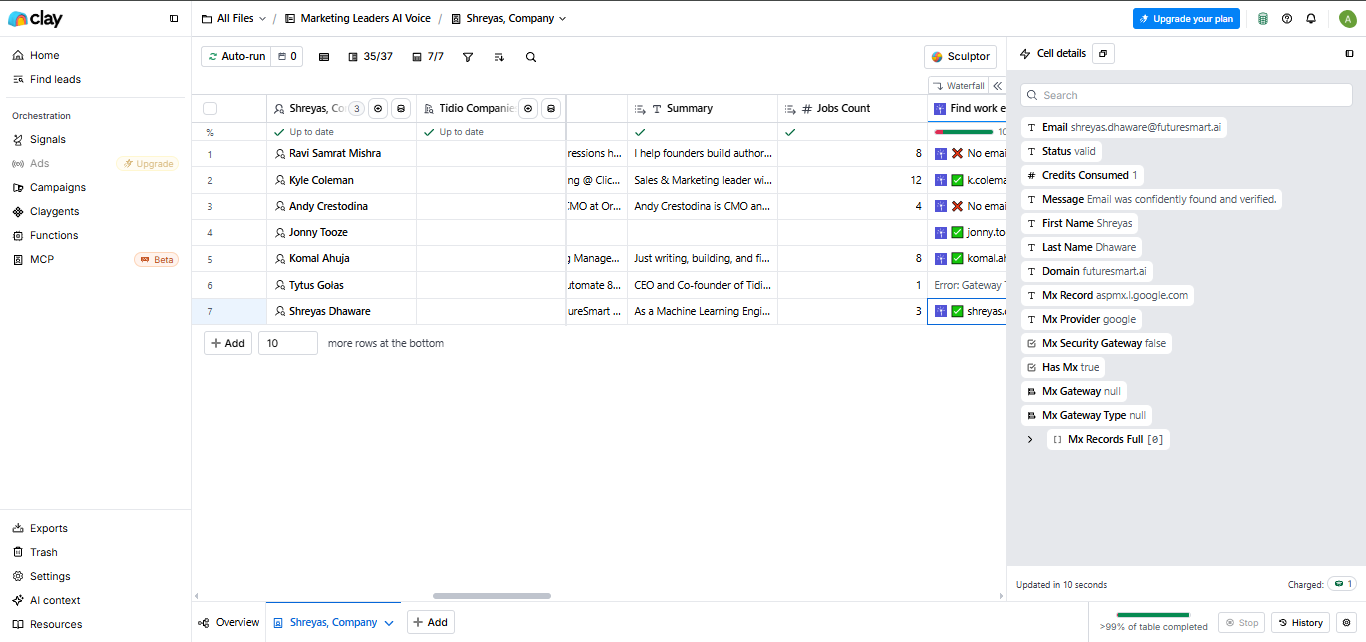Click the person icon beside Ravi Samrat Mishra
Screen dimensions: 1366x642
281,154
